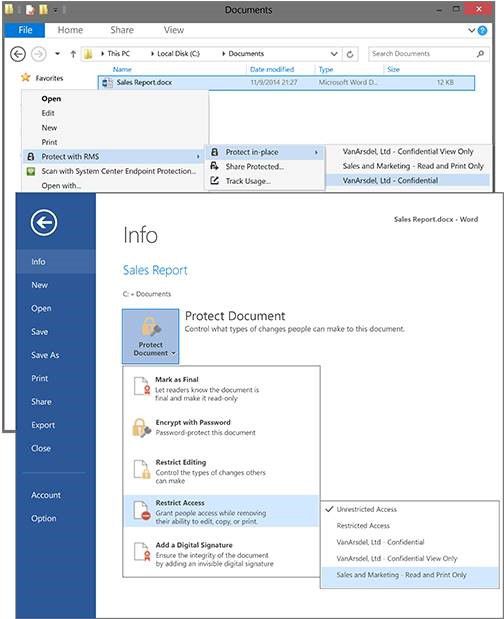504x619 pixels.
Task: Click the Refresh button in address bar
Action: (x=350, y=54)
